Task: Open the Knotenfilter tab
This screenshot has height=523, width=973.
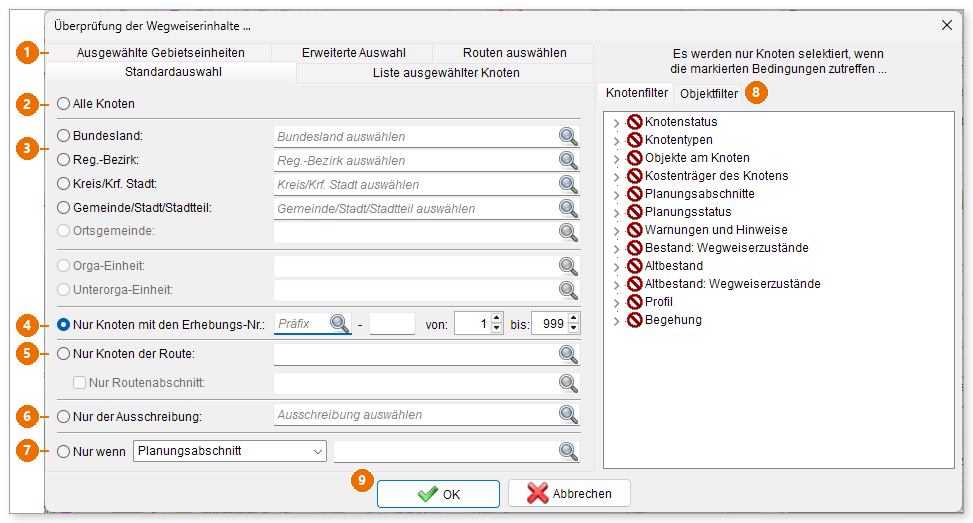Action: 637,92
